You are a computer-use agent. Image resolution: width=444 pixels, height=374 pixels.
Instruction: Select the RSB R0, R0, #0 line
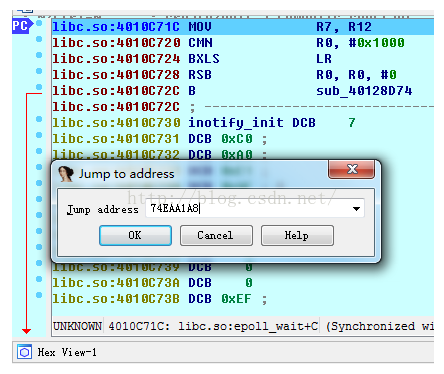tap(243, 75)
